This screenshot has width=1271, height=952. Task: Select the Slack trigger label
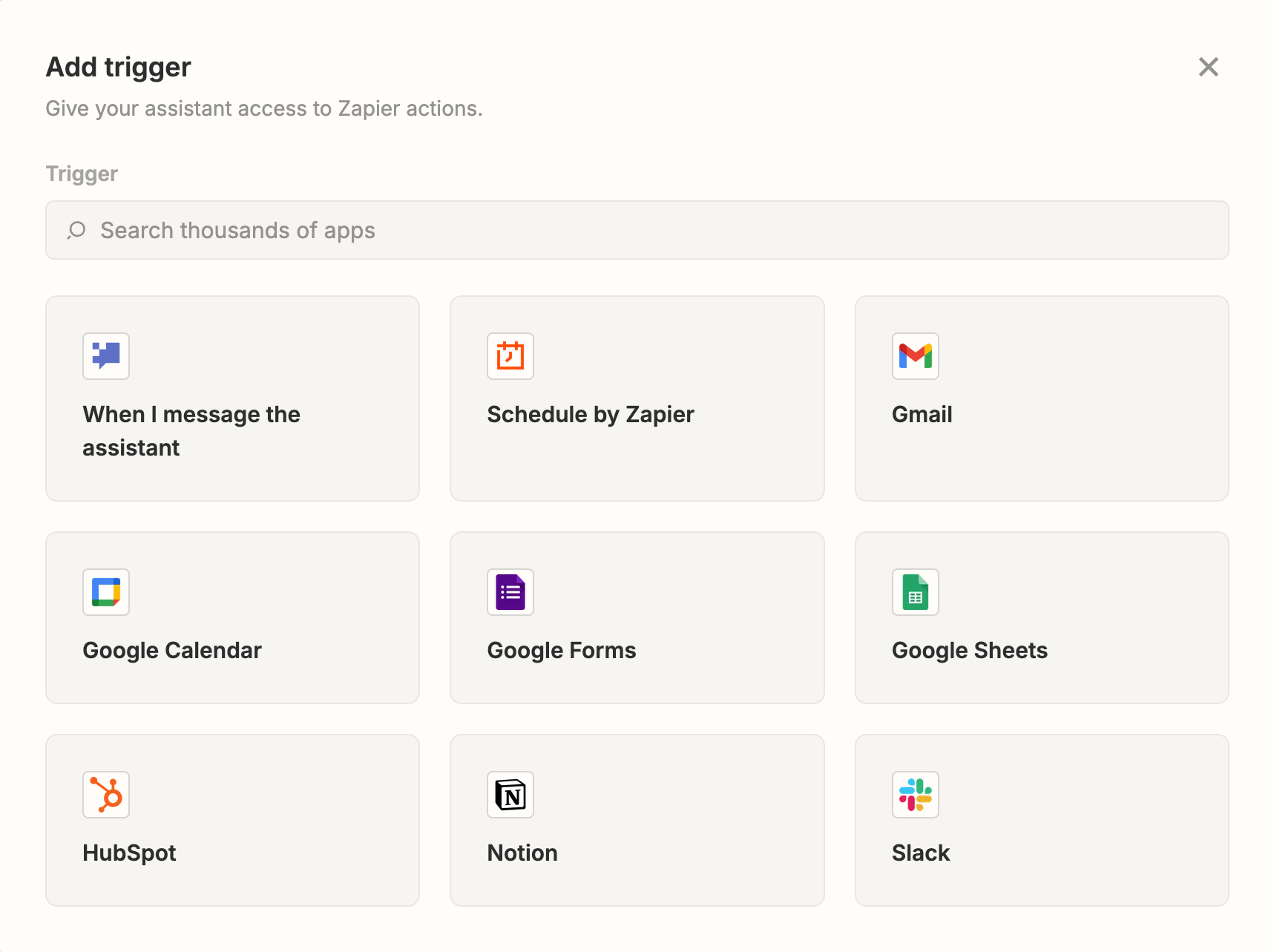(921, 853)
